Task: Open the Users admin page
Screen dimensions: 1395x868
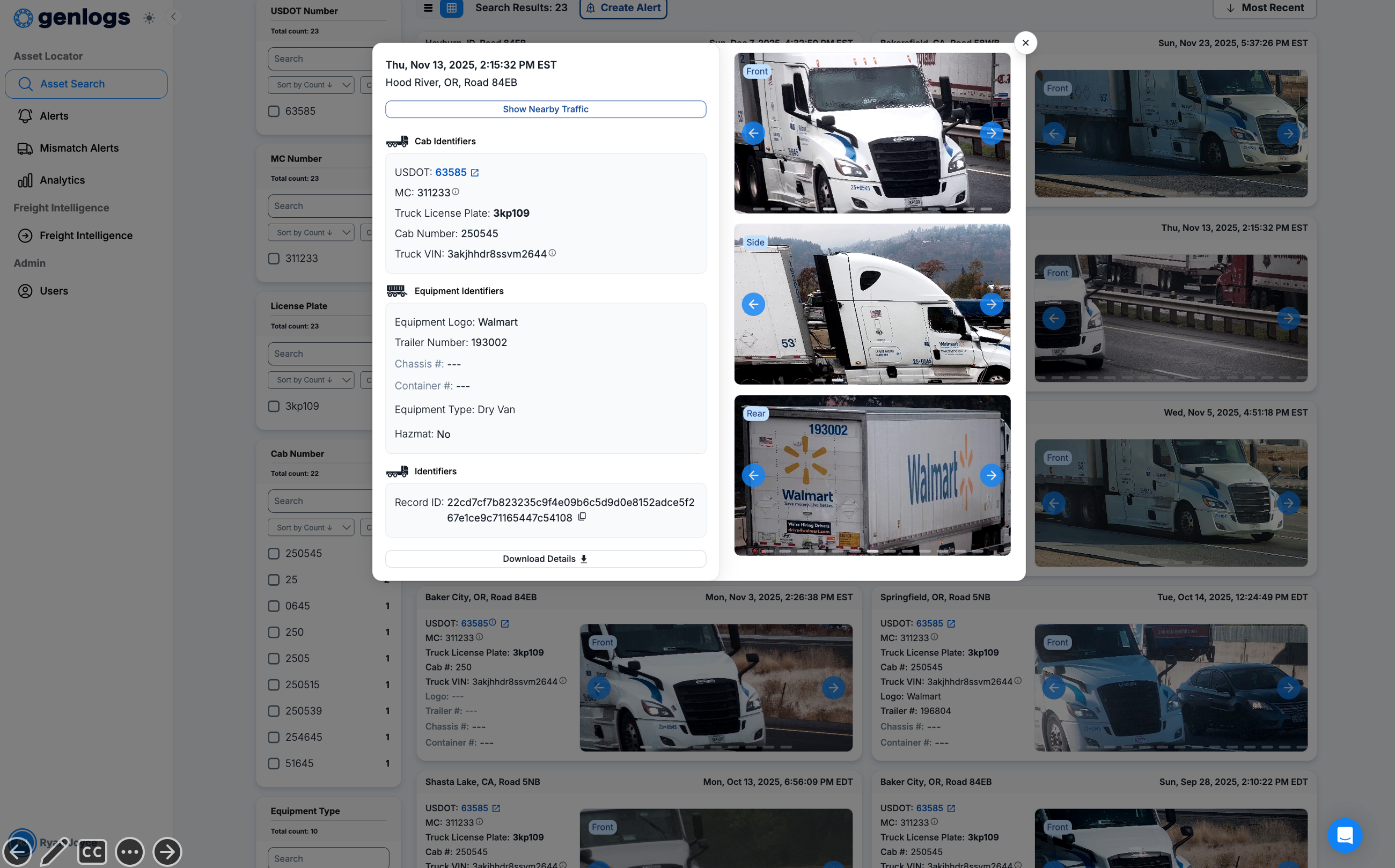Action: click(54, 290)
